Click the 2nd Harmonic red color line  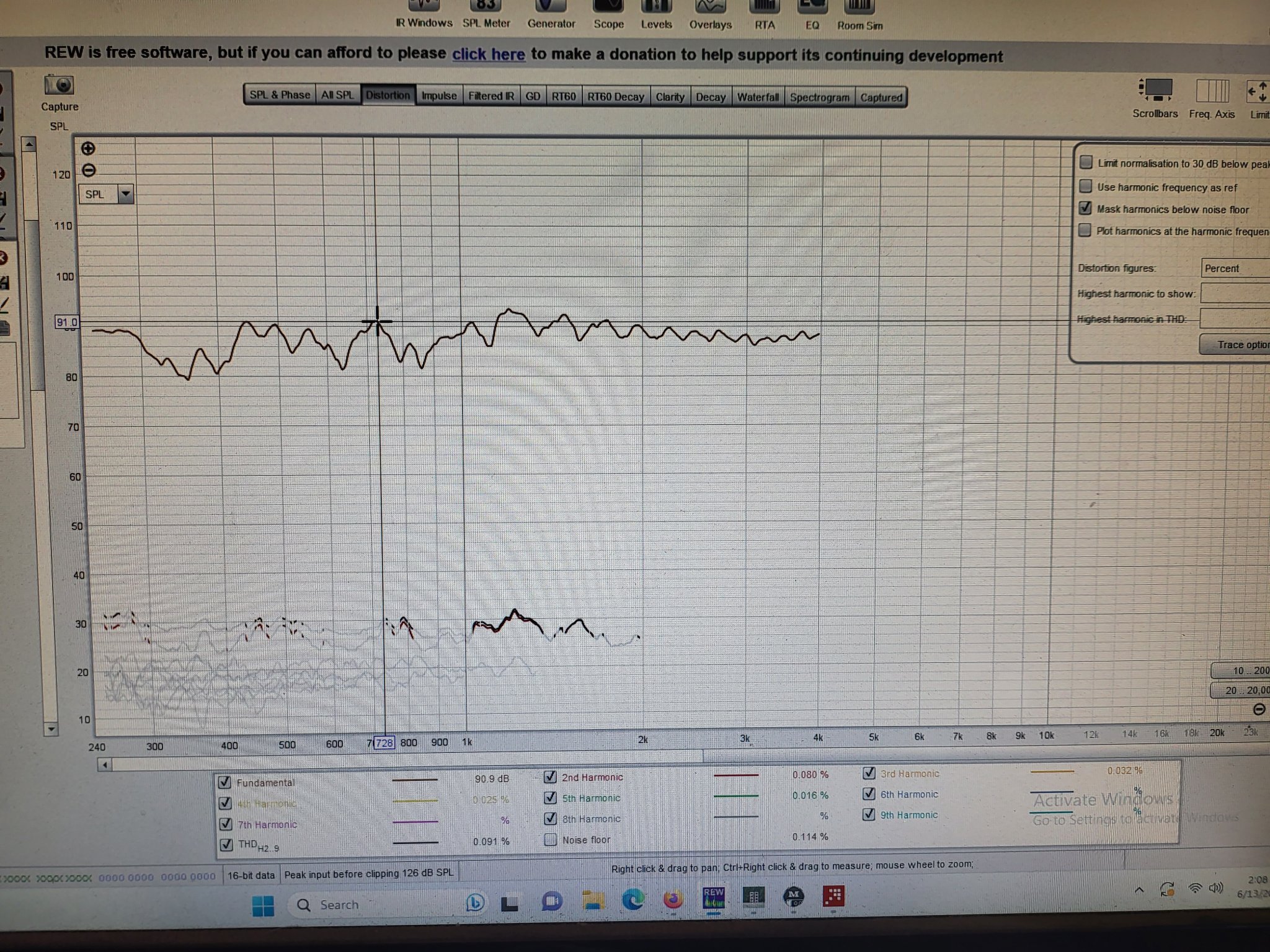[736, 775]
